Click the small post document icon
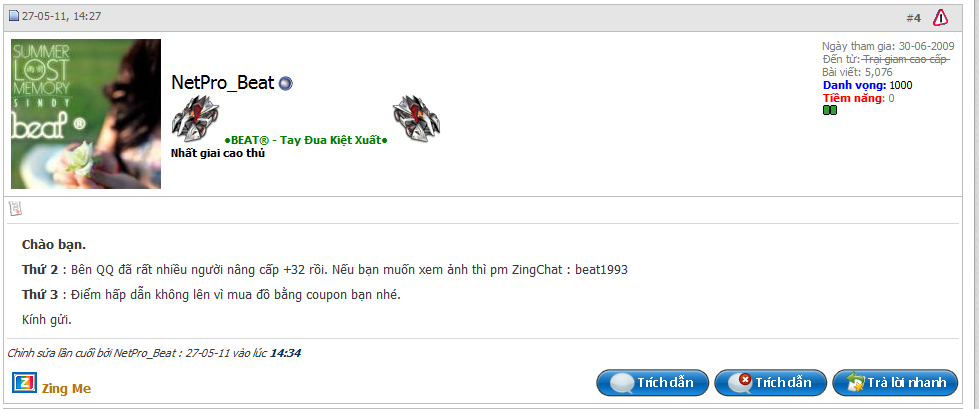Screen dimensions: 979x409 (16, 209)
